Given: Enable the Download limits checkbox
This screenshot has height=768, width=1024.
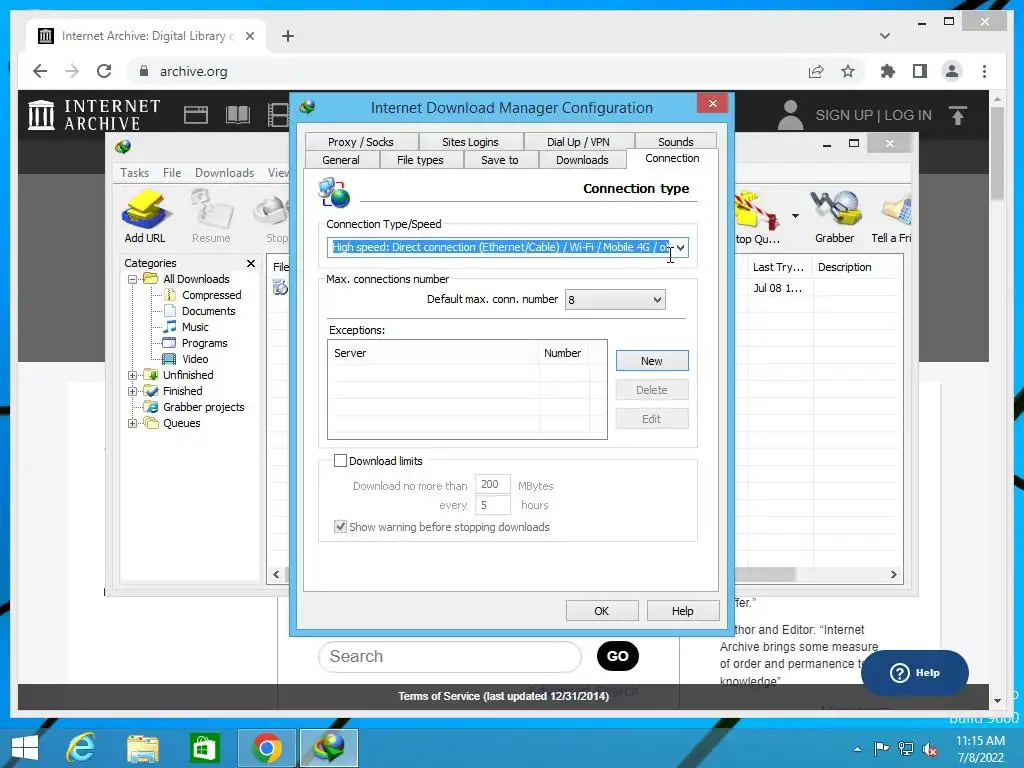Looking at the screenshot, I should point(340,460).
